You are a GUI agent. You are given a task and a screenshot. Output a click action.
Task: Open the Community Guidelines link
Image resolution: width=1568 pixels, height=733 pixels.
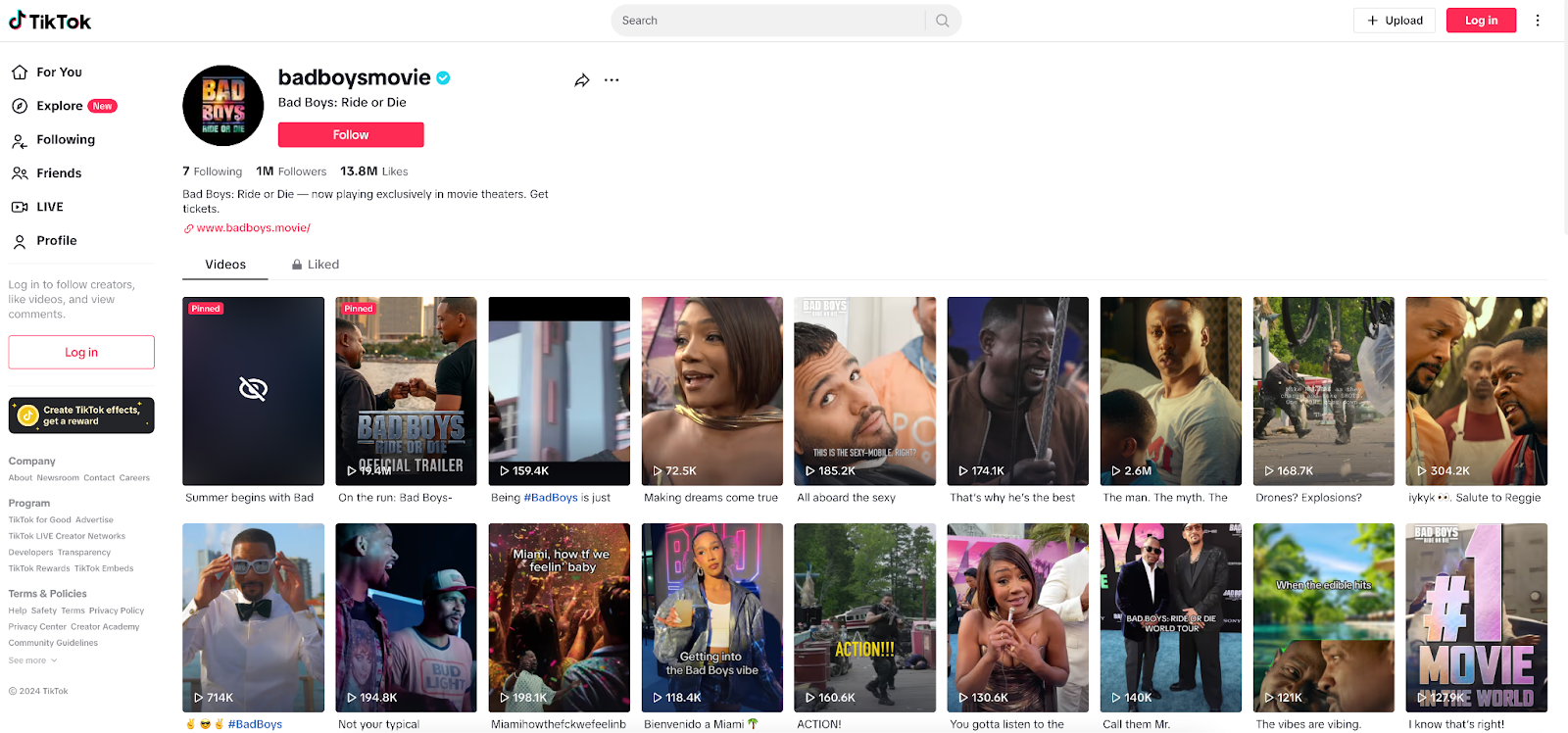tap(53, 643)
